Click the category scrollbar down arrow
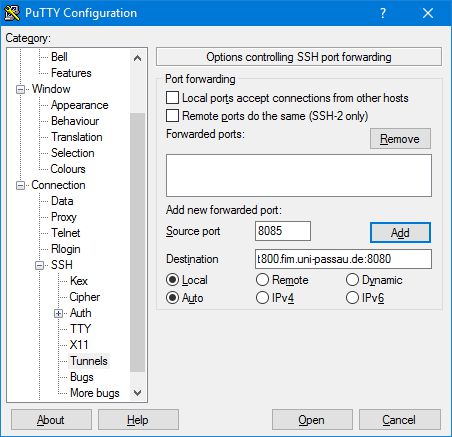The width and height of the screenshot is (452, 437). coord(137,393)
